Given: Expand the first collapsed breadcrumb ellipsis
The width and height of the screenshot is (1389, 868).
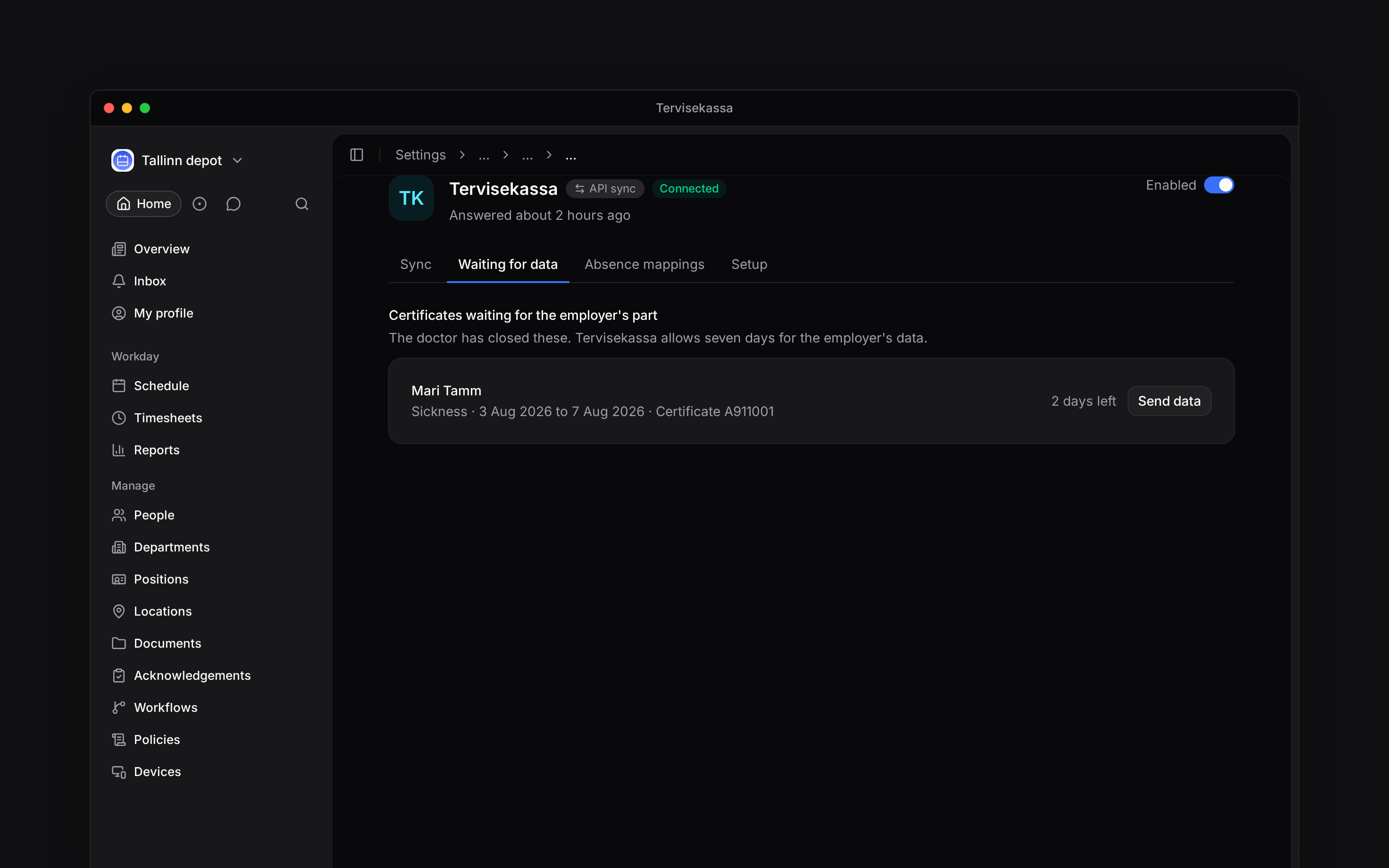Looking at the screenshot, I should tap(484, 155).
